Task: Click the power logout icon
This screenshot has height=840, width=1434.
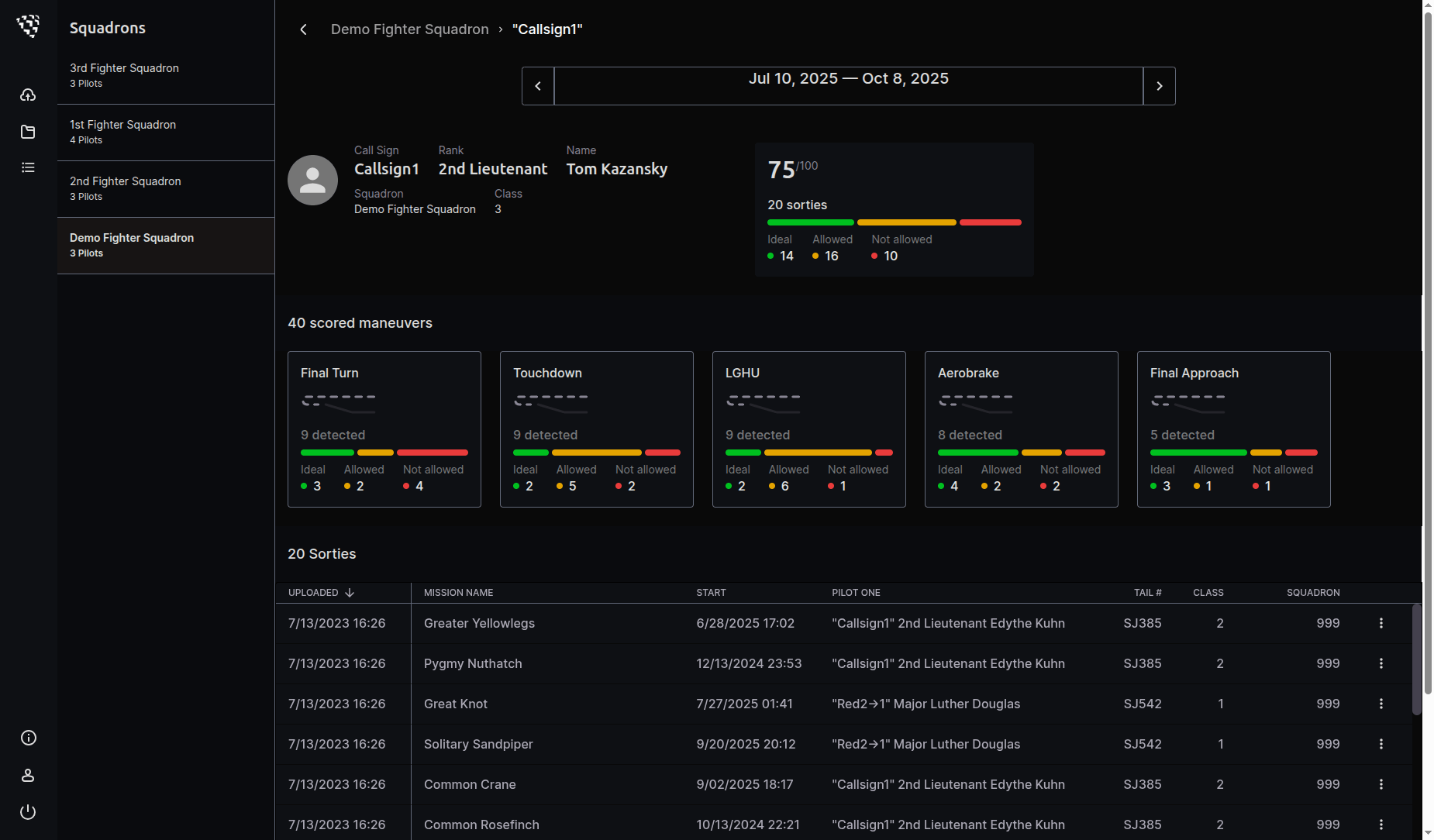Action: pyautogui.click(x=28, y=812)
